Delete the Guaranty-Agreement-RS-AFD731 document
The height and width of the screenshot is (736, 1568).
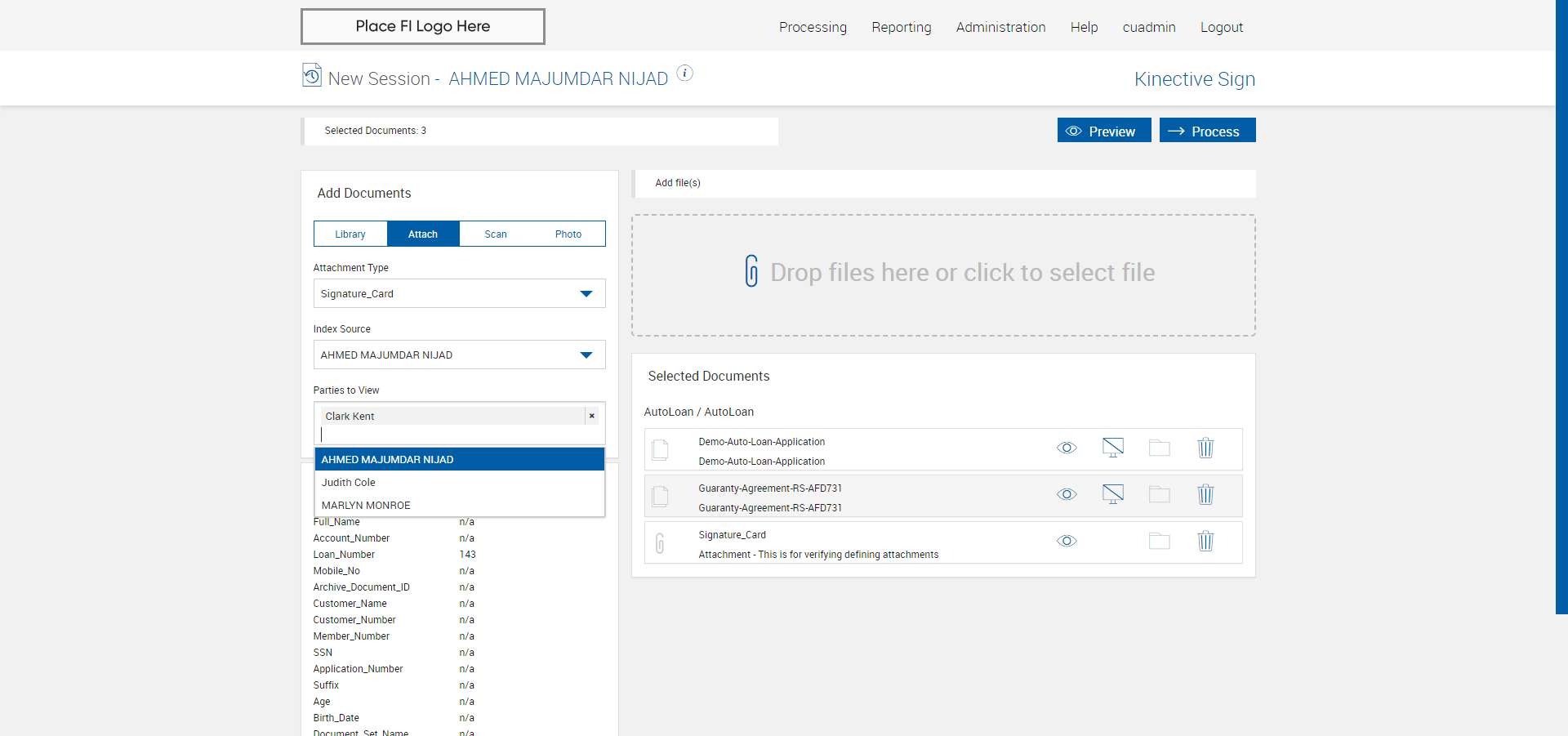[x=1205, y=495]
